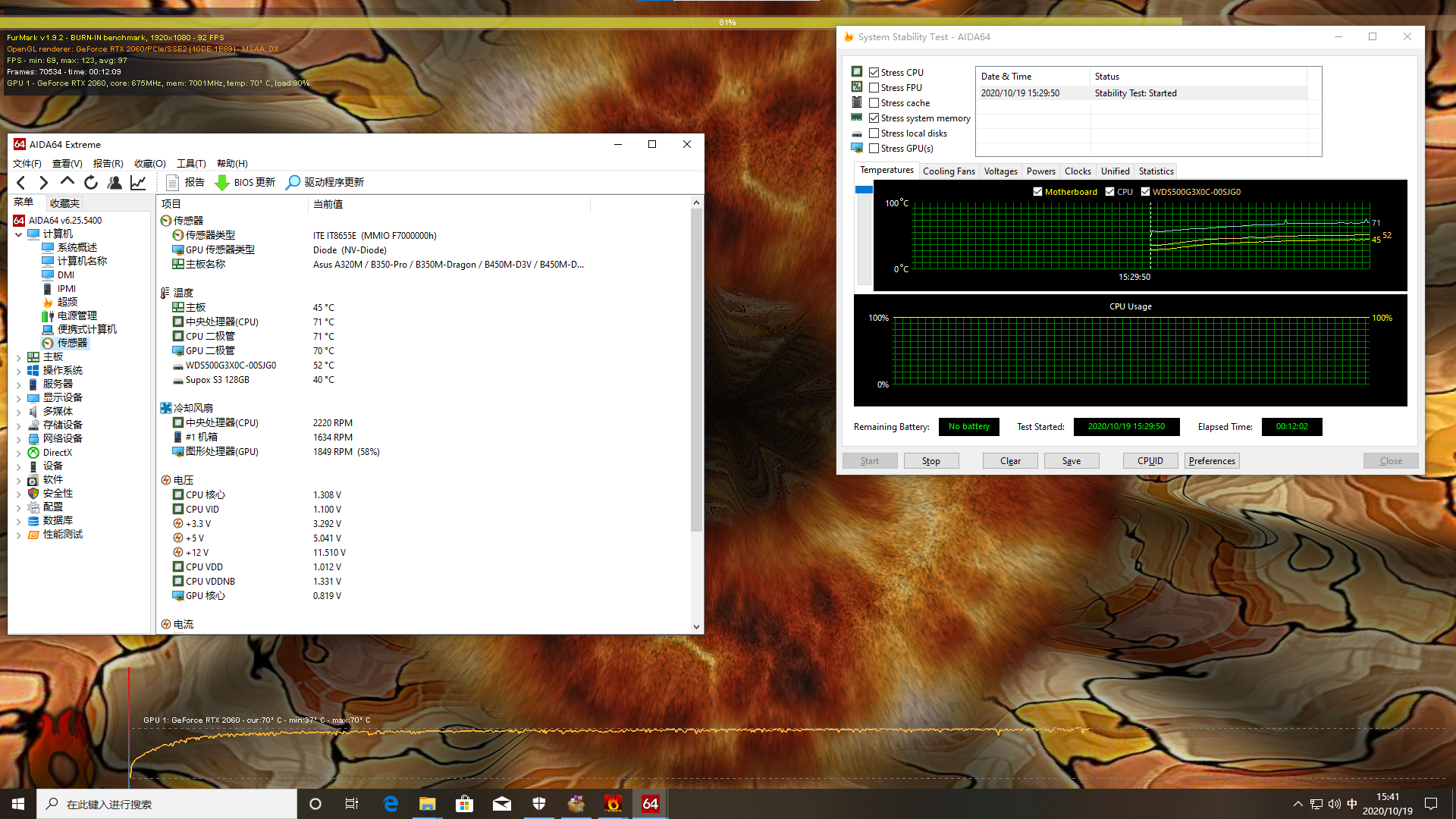The width and height of the screenshot is (1456, 819).
Task: Expand the DirectX tree node
Action: tap(19, 453)
